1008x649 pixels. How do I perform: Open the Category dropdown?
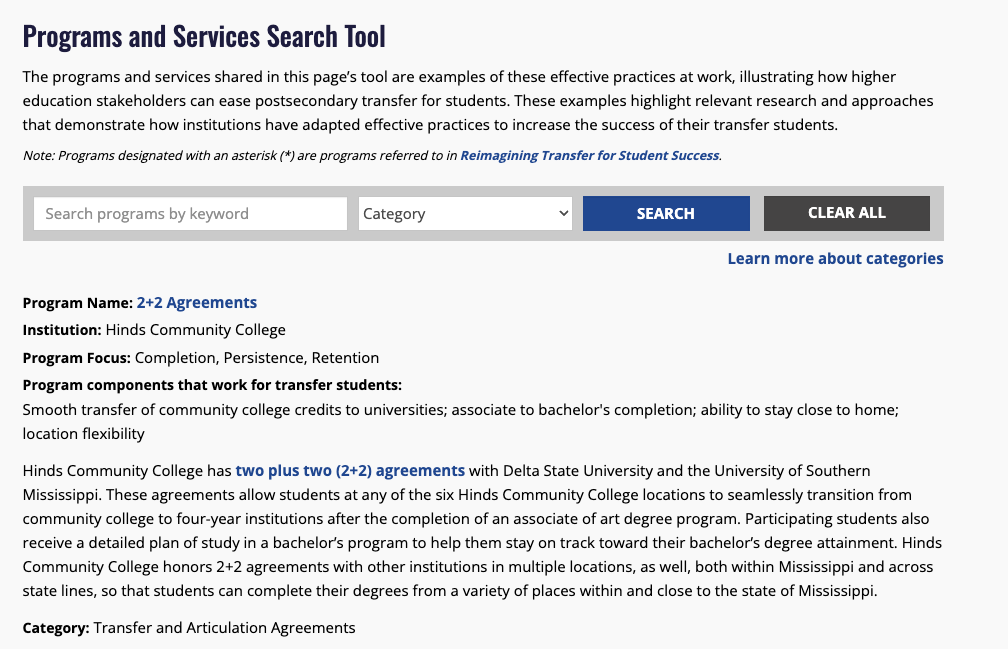[x=465, y=214]
